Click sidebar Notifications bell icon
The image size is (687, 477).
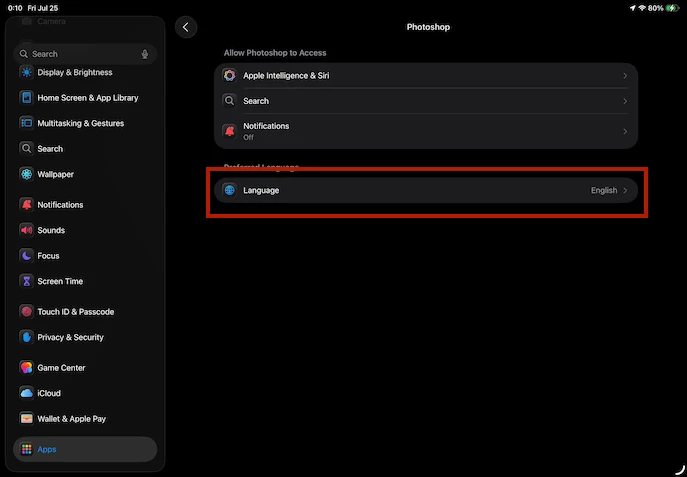(26, 205)
